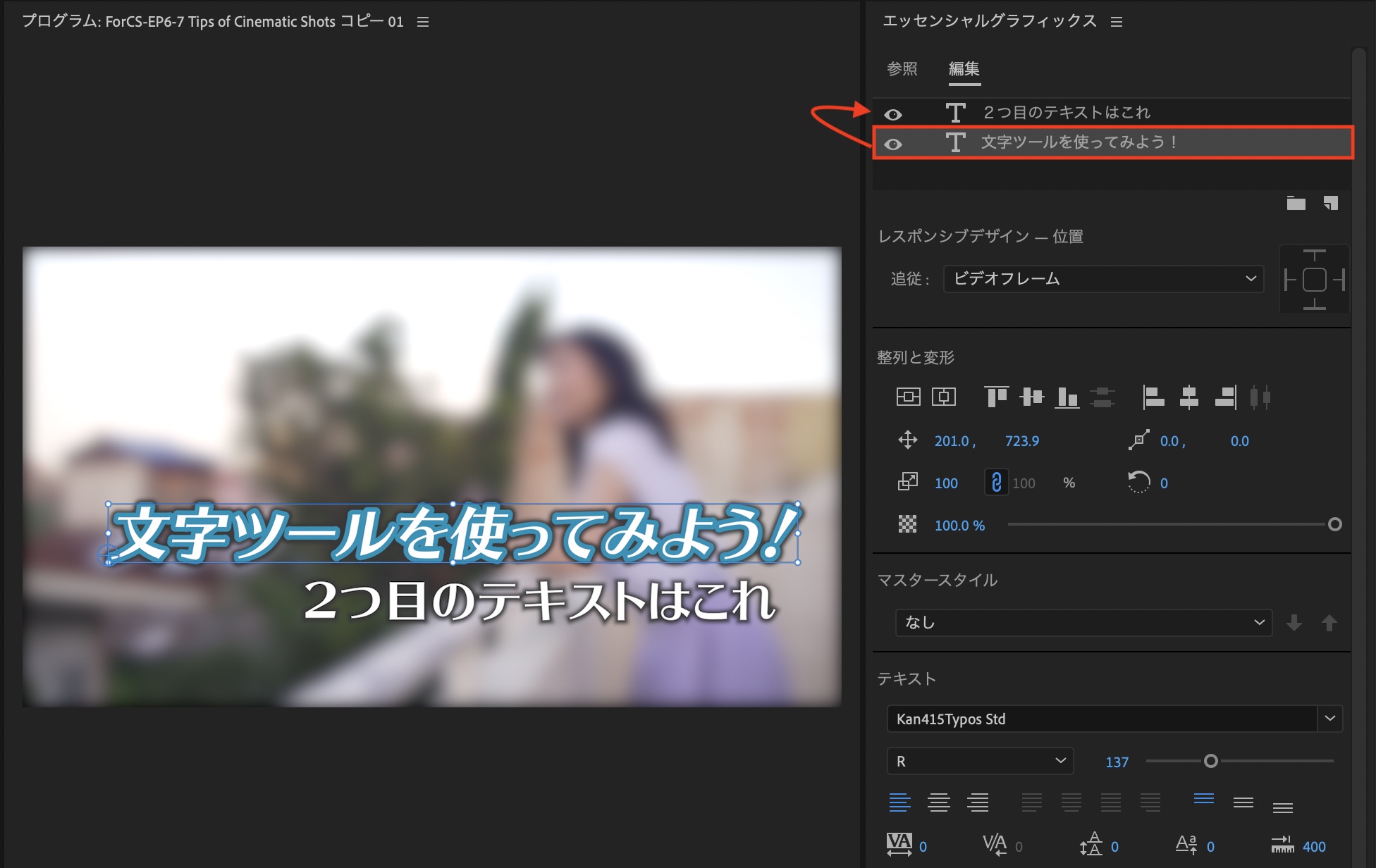Open the エッセンシャルグラフィックス panel menu
1376x868 pixels.
click(x=1117, y=22)
